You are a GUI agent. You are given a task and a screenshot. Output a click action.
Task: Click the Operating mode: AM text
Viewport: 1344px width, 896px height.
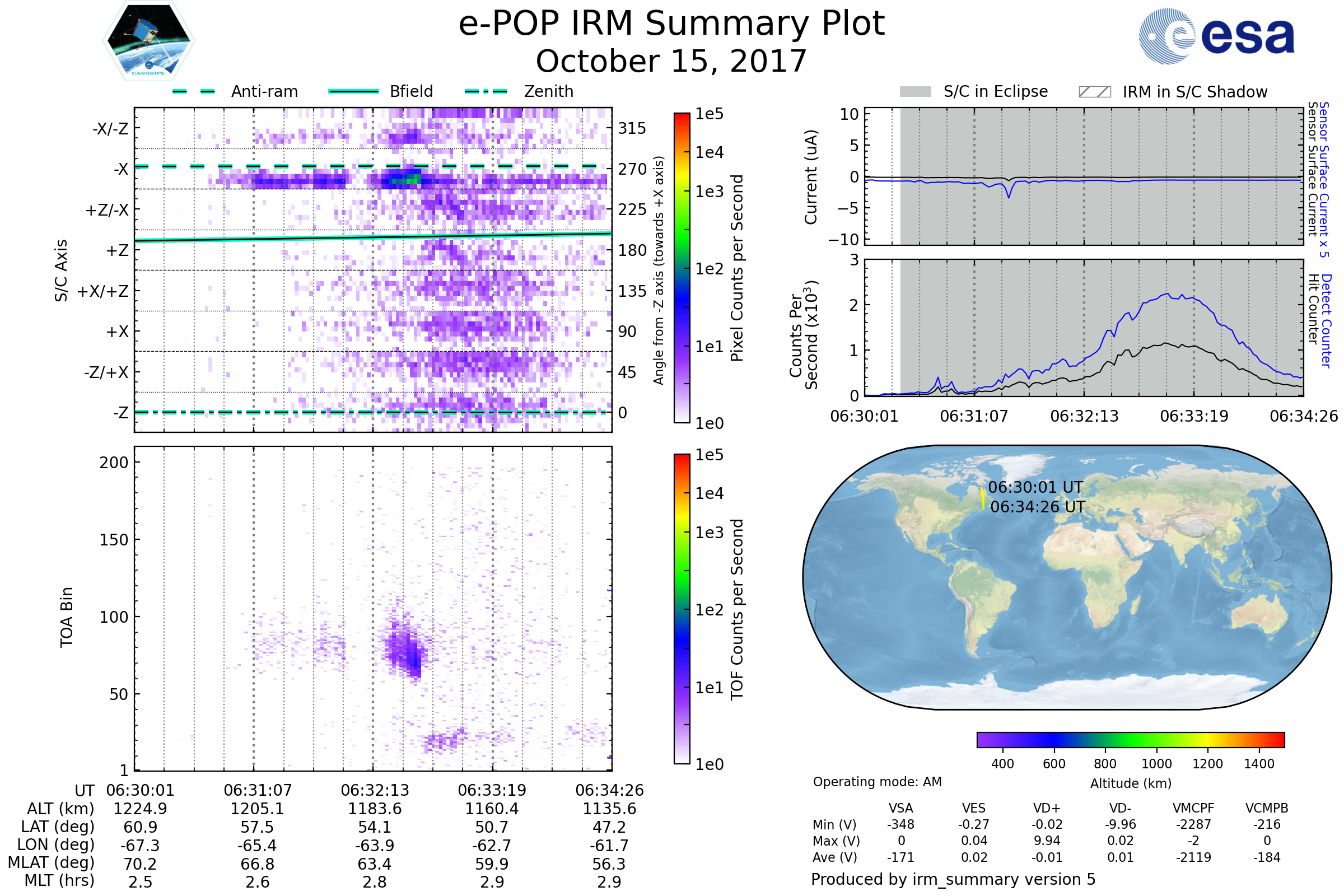pos(877,782)
